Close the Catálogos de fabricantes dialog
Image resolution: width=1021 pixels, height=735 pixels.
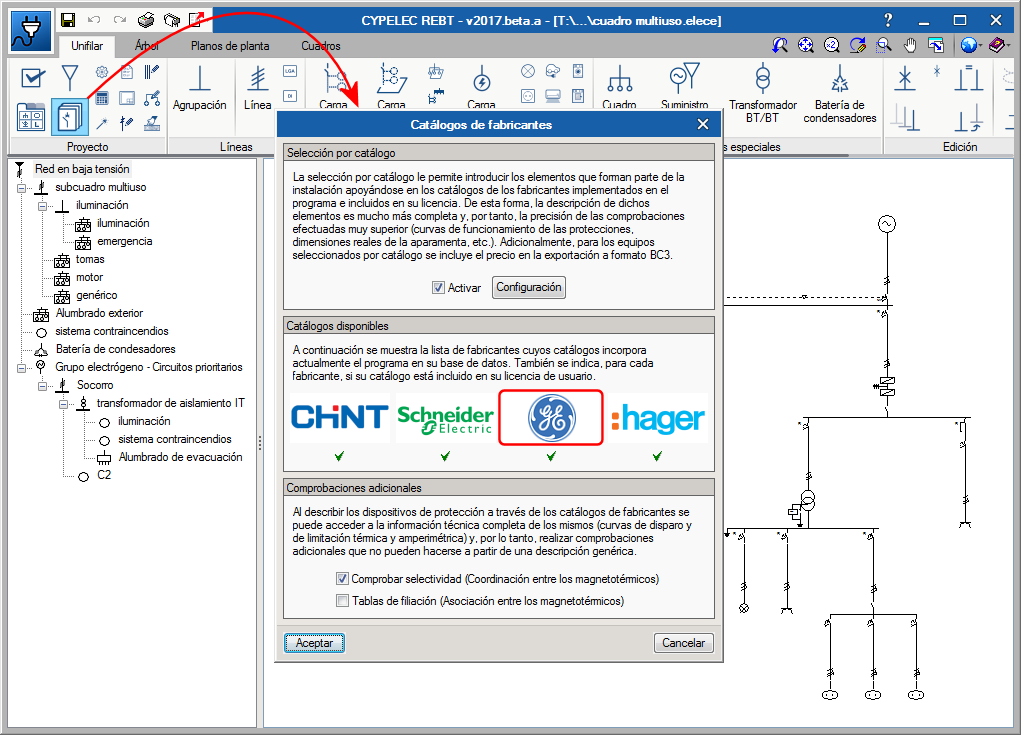pos(703,124)
